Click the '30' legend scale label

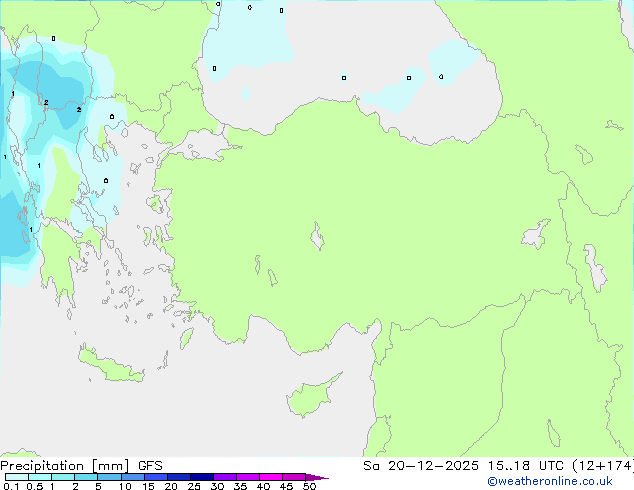217,486
